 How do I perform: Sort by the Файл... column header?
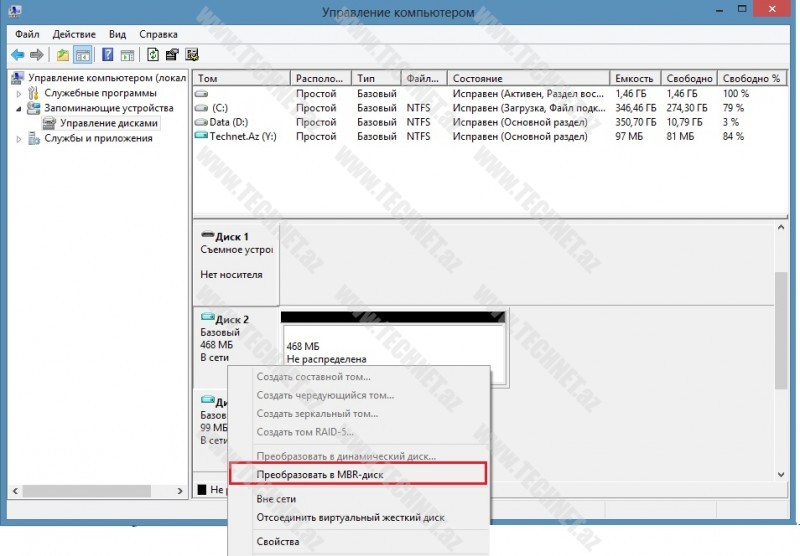click(x=423, y=78)
